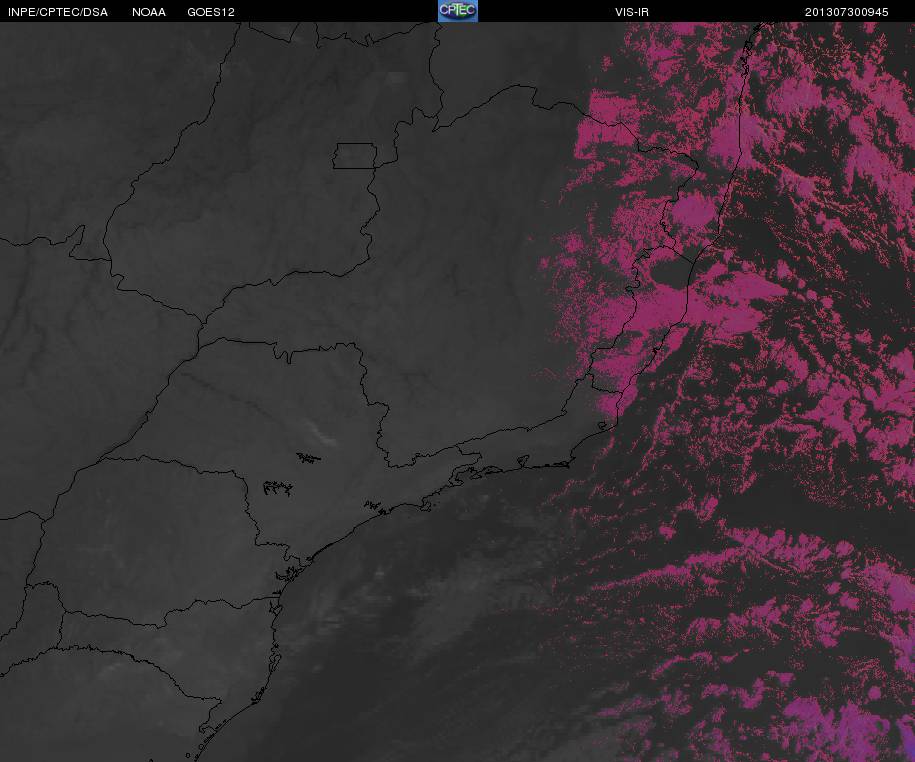Select the INPE/CPTEC/DSA header text

(58, 12)
